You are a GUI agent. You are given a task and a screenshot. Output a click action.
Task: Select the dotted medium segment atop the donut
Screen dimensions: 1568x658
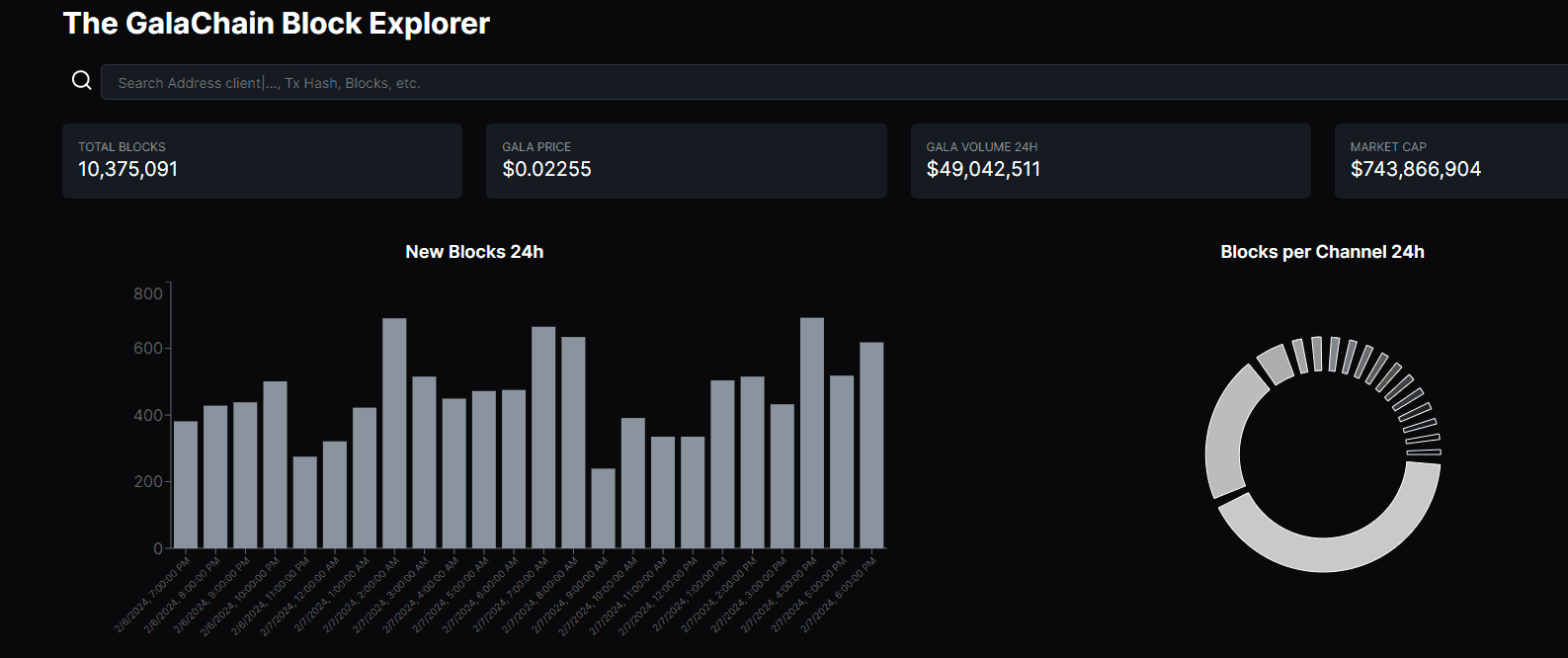tap(1275, 364)
